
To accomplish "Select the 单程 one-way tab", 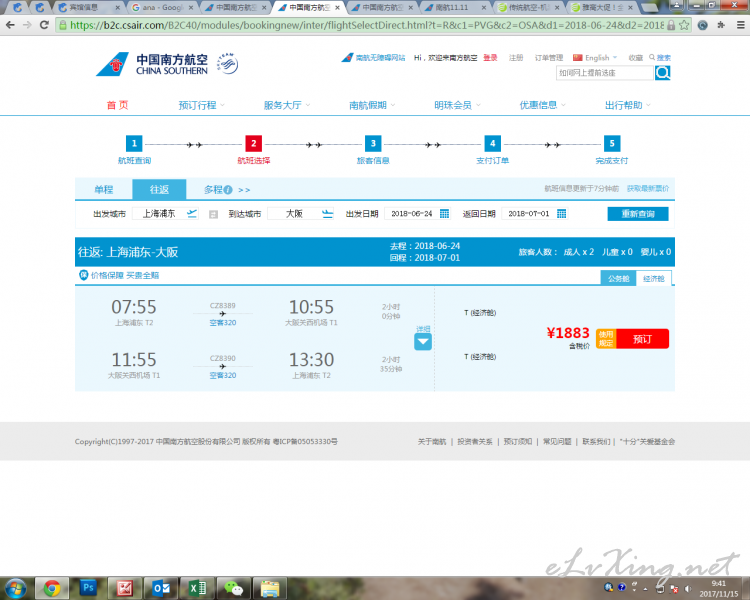I will click(x=104, y=189).
